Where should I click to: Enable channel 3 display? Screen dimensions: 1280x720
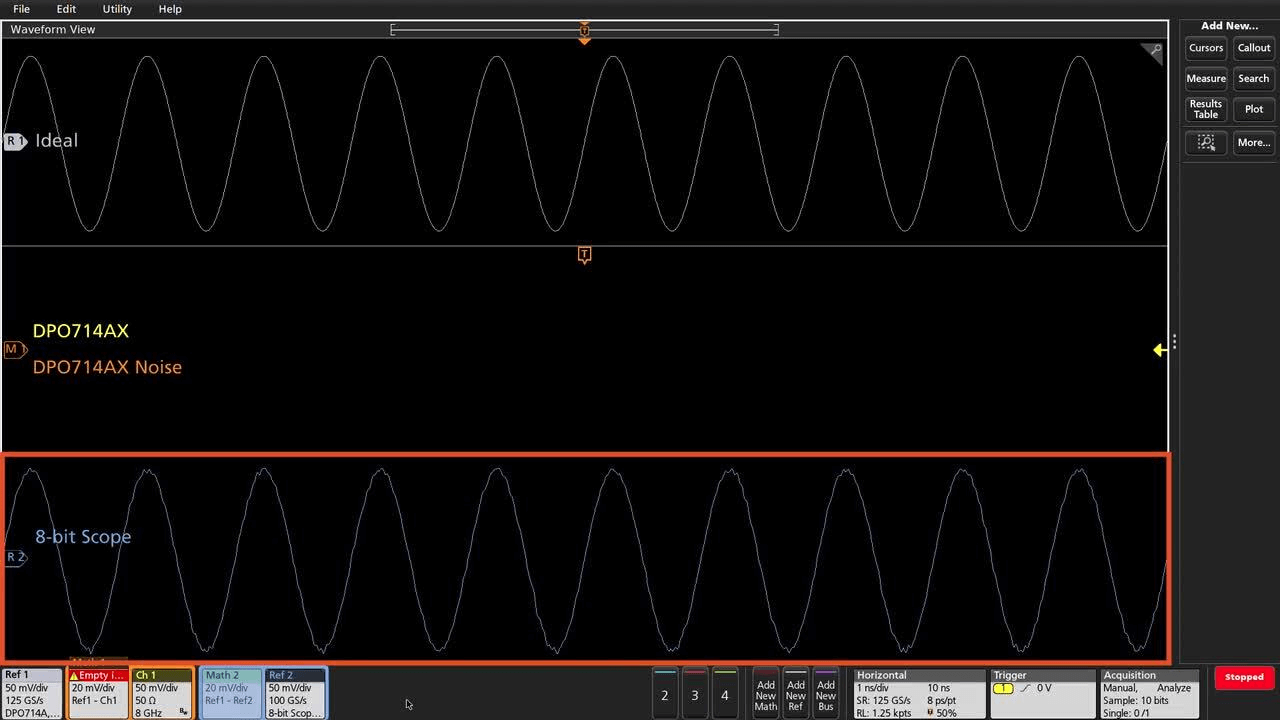pyautogui.click(x=694, y=694)
